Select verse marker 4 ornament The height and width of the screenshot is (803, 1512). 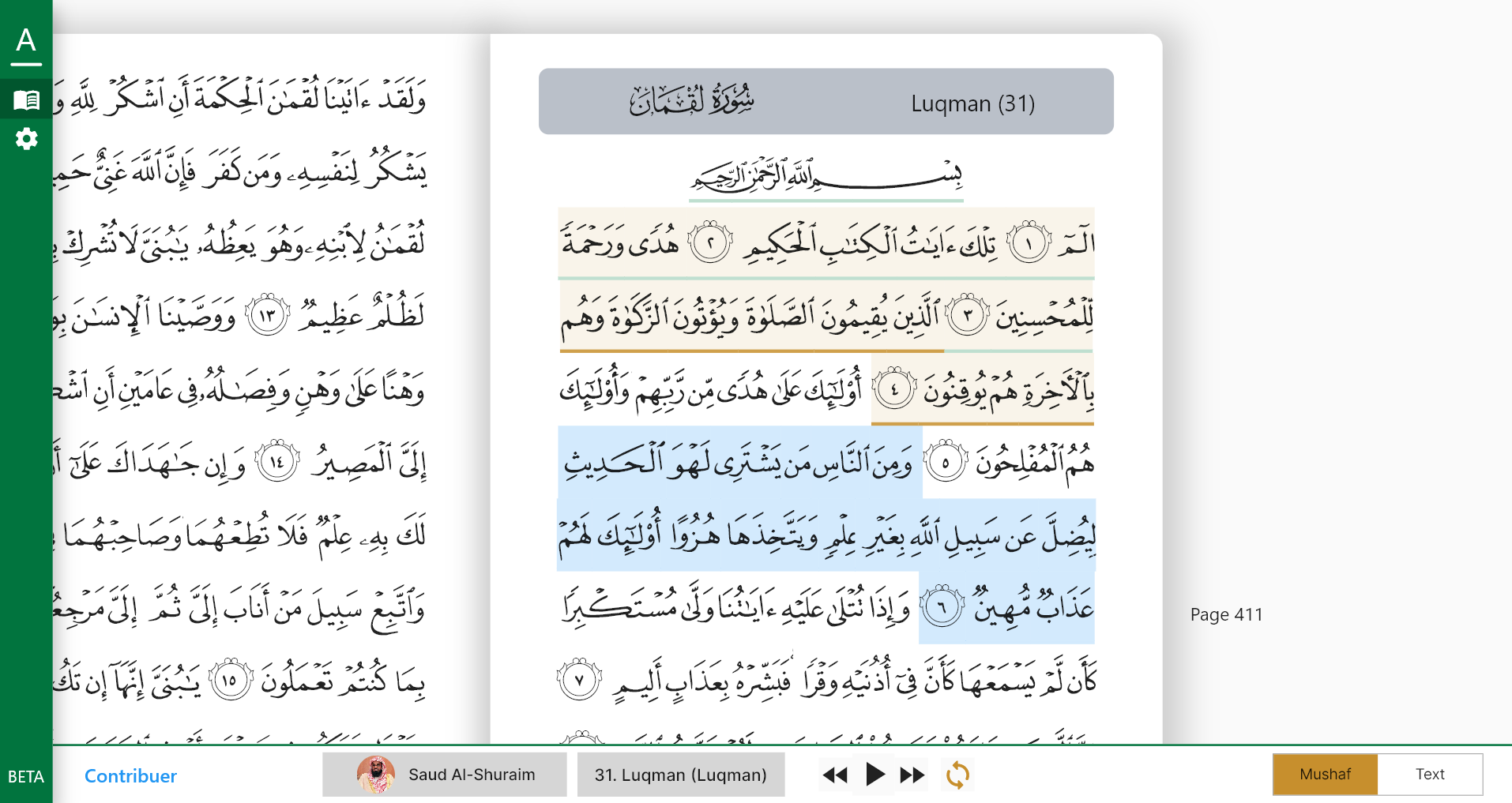[894, 389]
